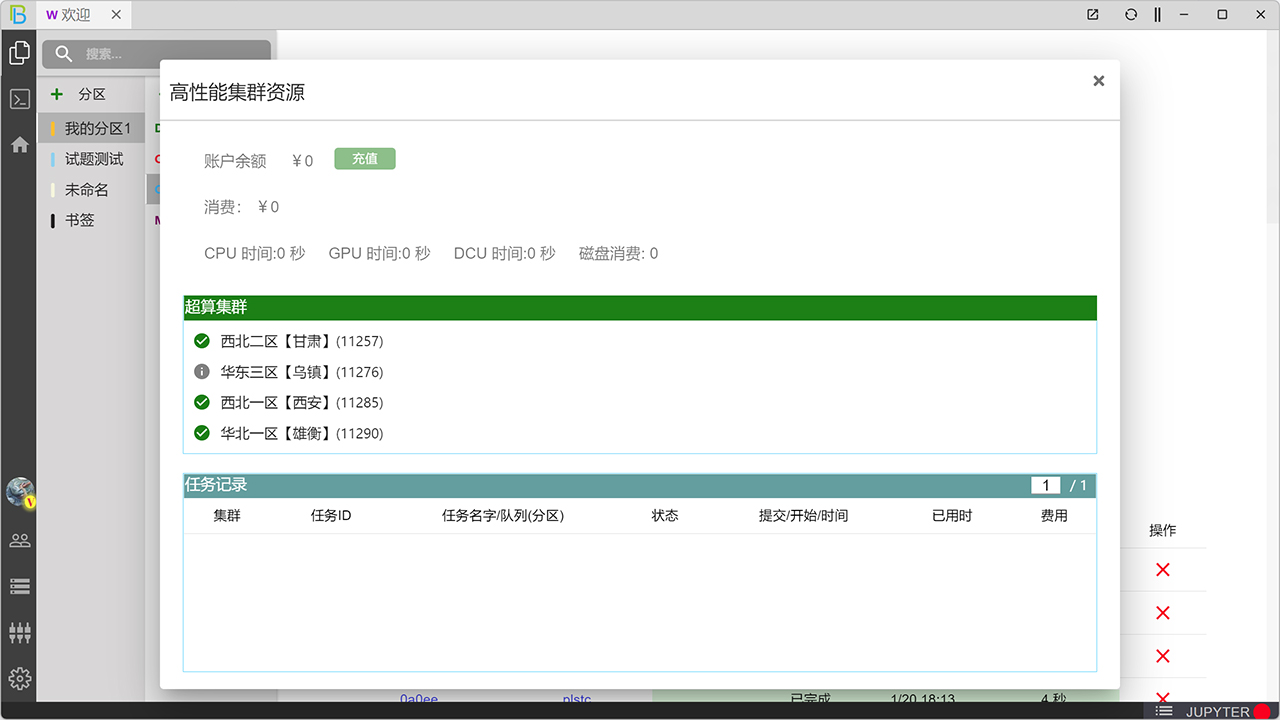Screen dimensions: 1280x720
Task: Open the 0a0ee task link
Action: 420,699
